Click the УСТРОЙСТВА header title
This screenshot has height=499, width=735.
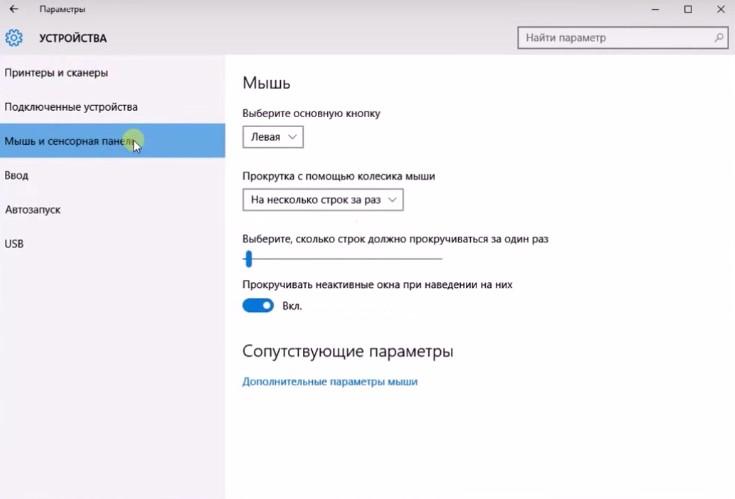click(72, 39)
